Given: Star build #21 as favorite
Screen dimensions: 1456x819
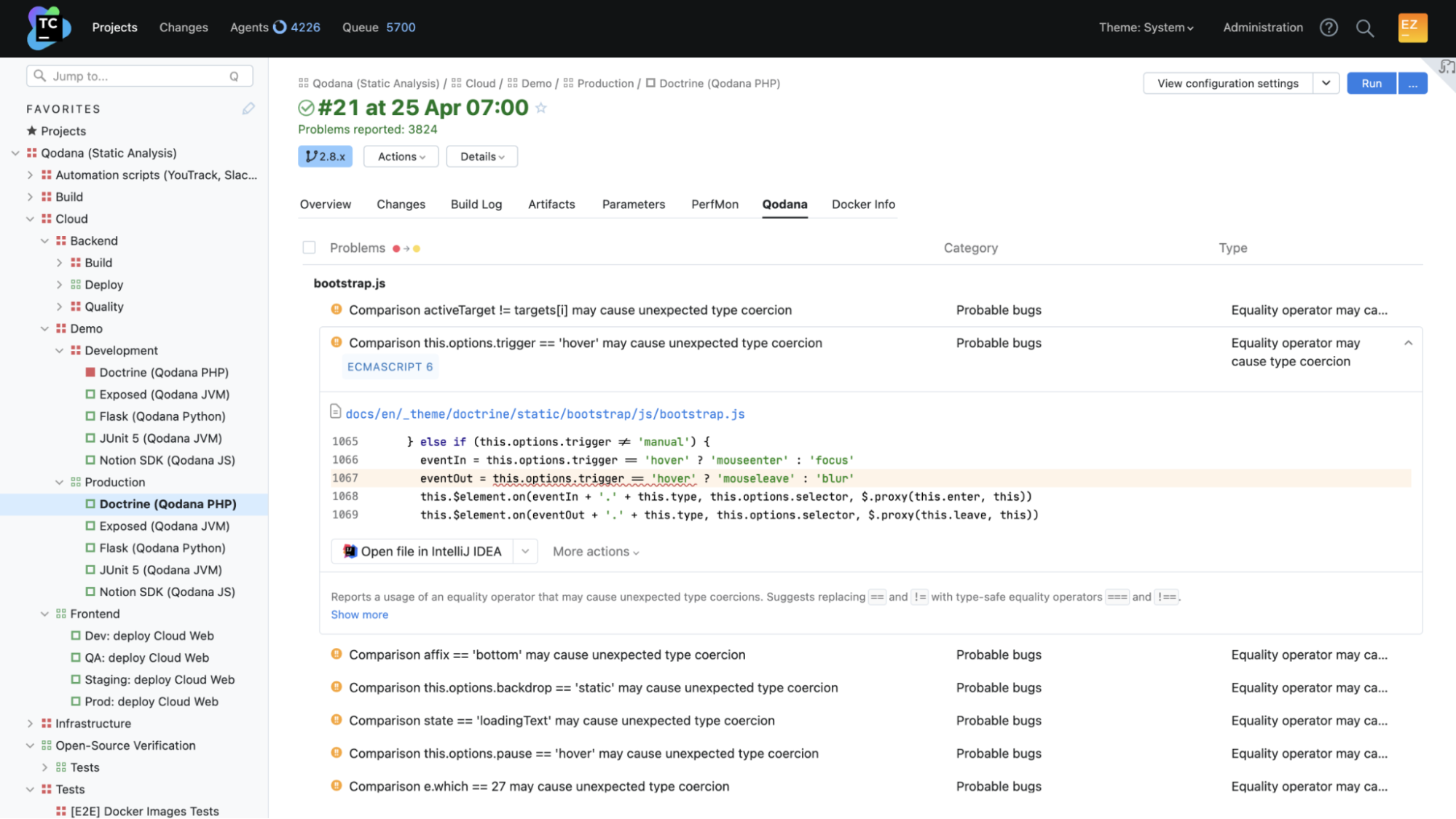Looking at the screenshot, I should 540,108.
